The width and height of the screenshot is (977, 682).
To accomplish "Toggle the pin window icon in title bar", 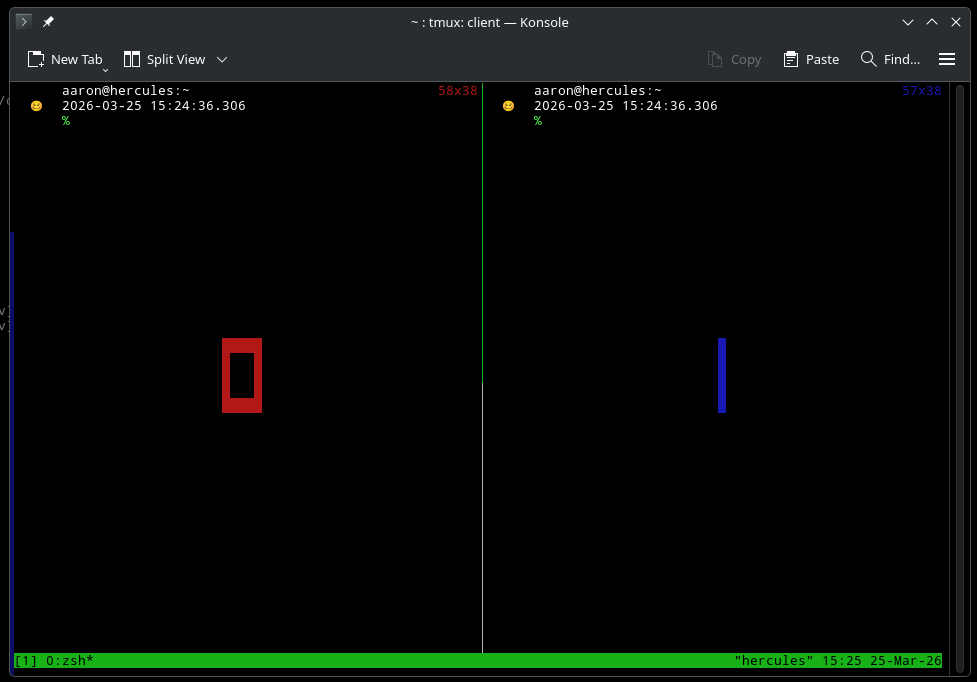I will coord(48,22).
